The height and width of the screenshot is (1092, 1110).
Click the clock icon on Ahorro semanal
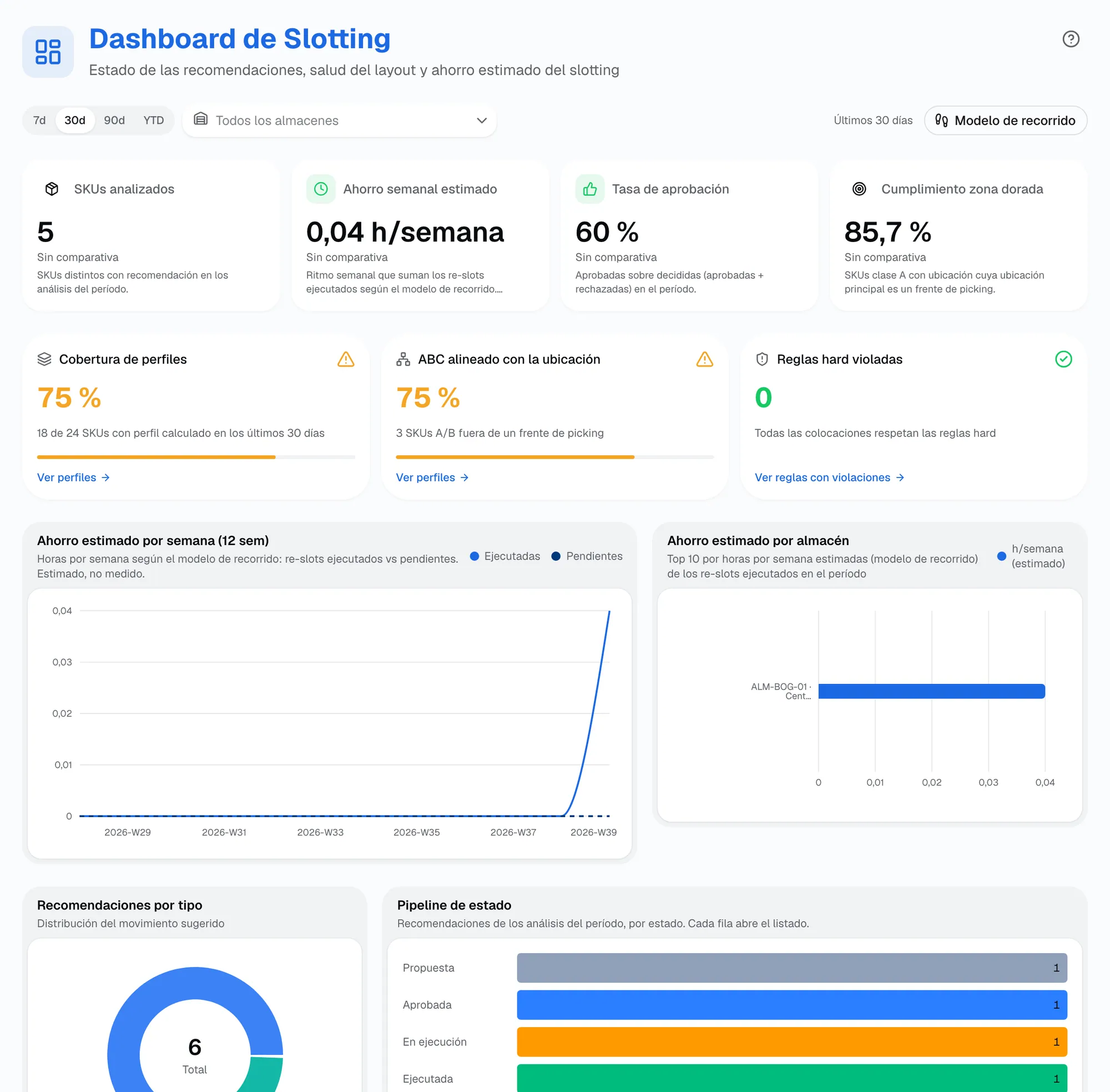[x=321, y=189]
